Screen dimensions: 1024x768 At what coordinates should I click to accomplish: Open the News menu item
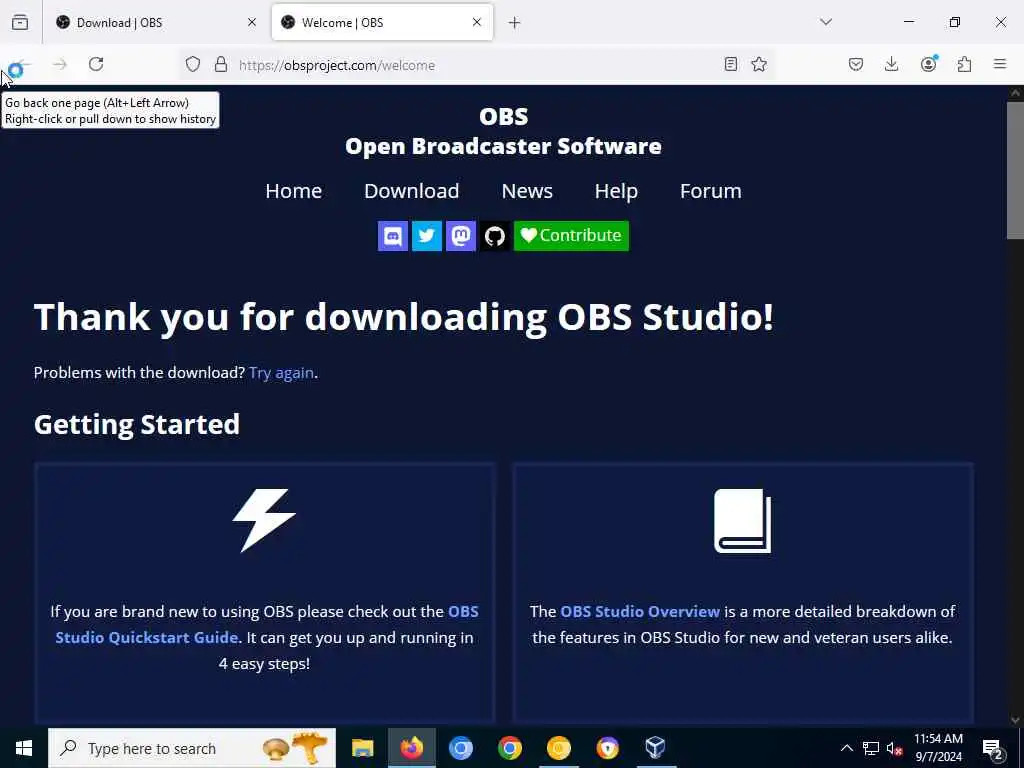tap(527, 191)
